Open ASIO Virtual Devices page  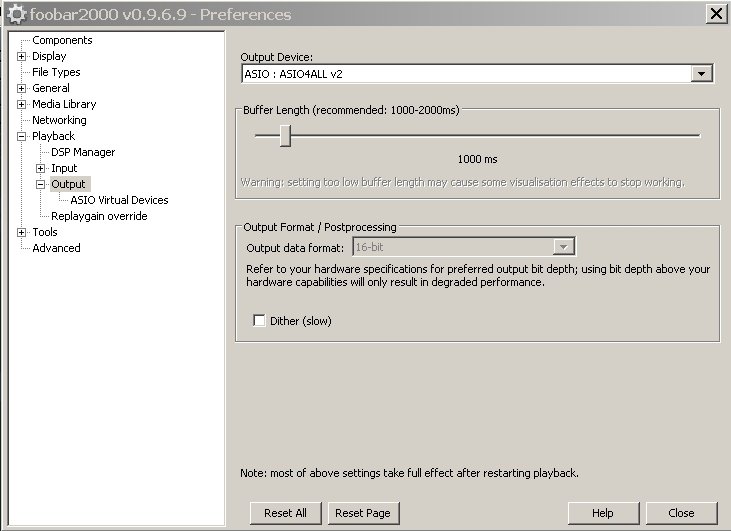(119, 200)
